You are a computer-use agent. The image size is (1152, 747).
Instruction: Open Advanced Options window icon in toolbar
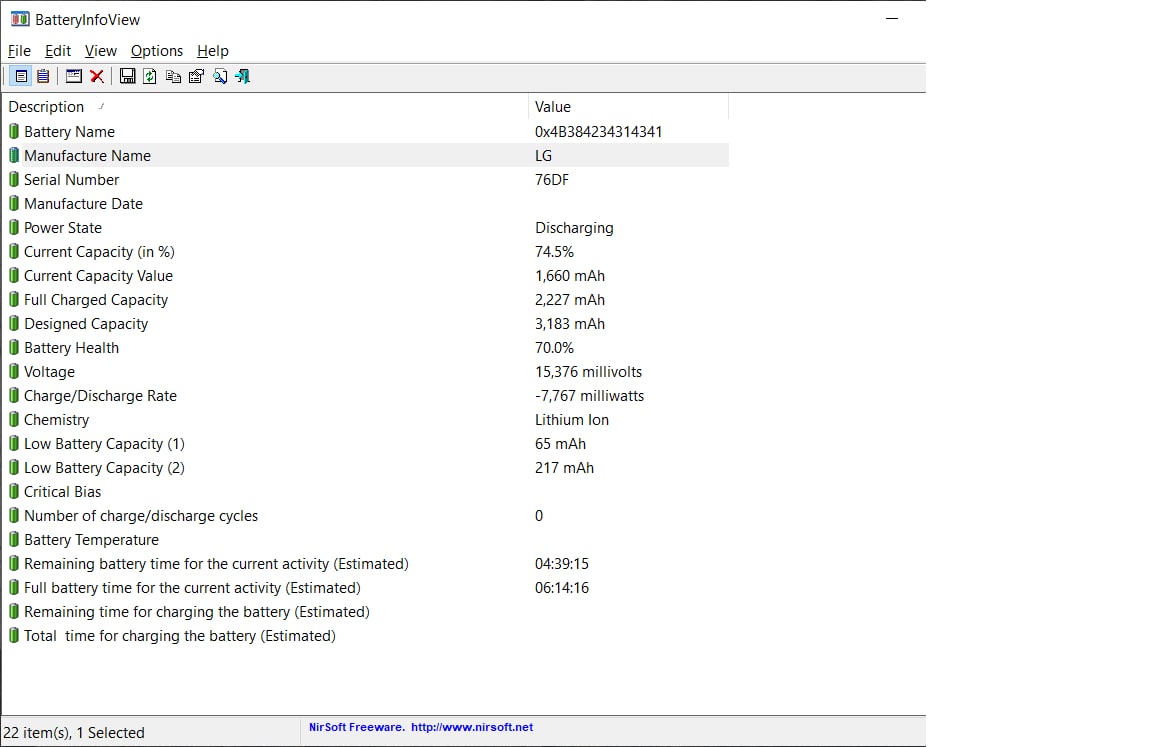(73, 76)
